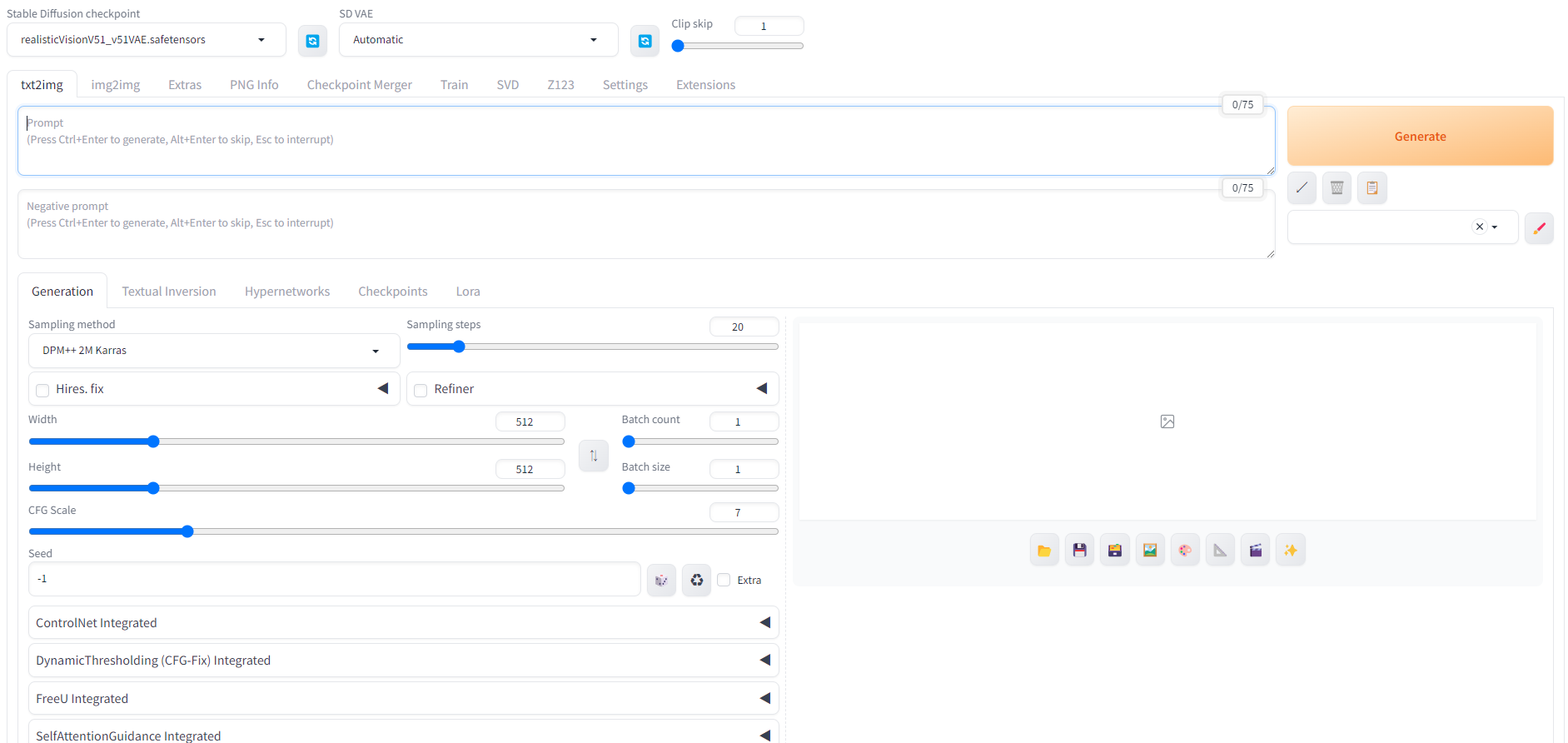
Task: Enable the Hires. fix checkbox
Action: click(x=42, y=390)
